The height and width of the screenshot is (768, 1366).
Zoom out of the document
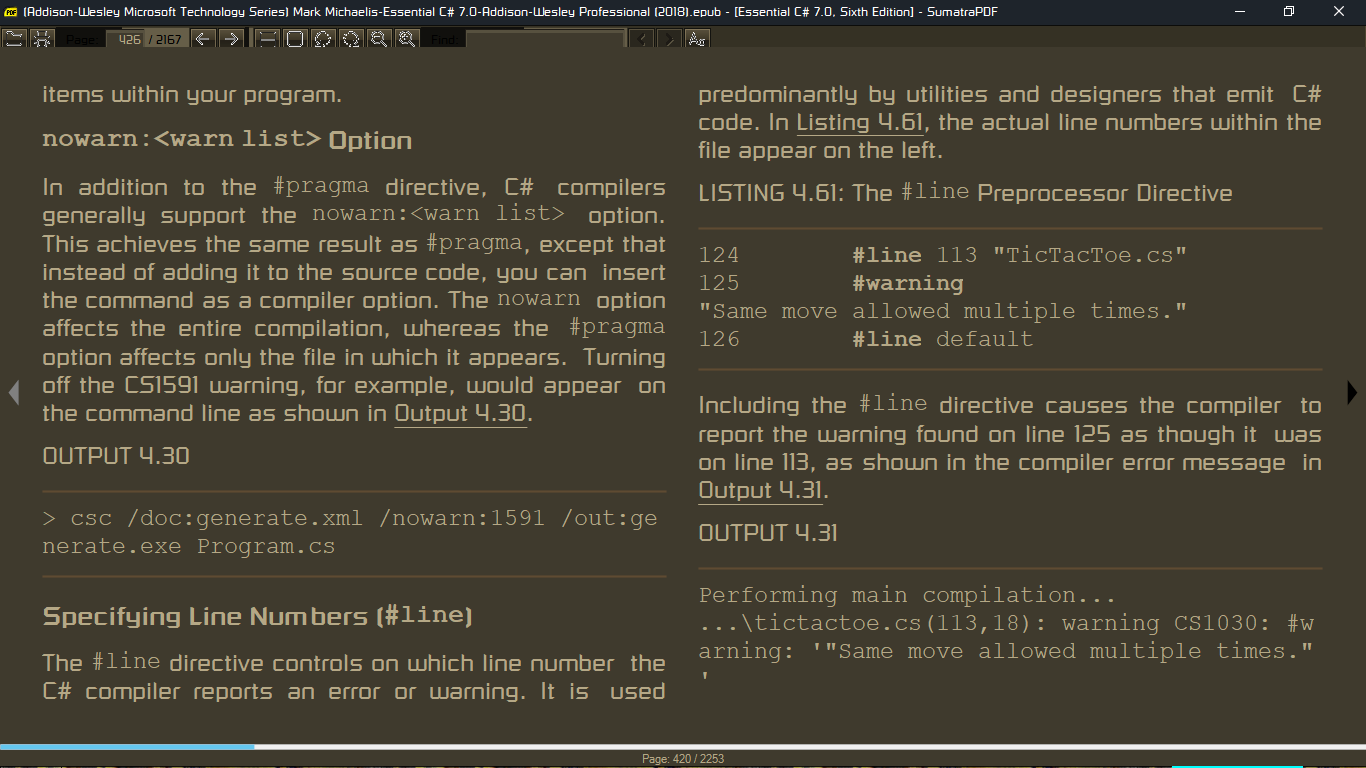click(379, 38)
